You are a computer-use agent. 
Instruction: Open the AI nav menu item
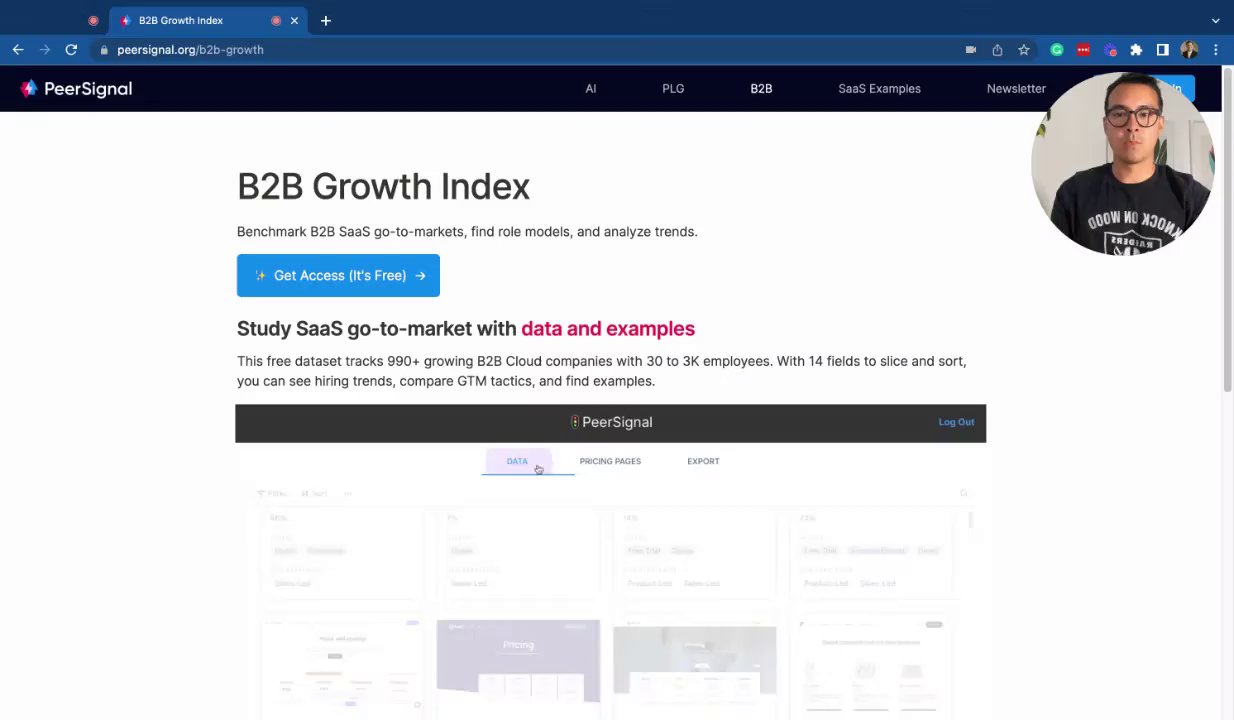pyautogui.click(x=590, y=89)
